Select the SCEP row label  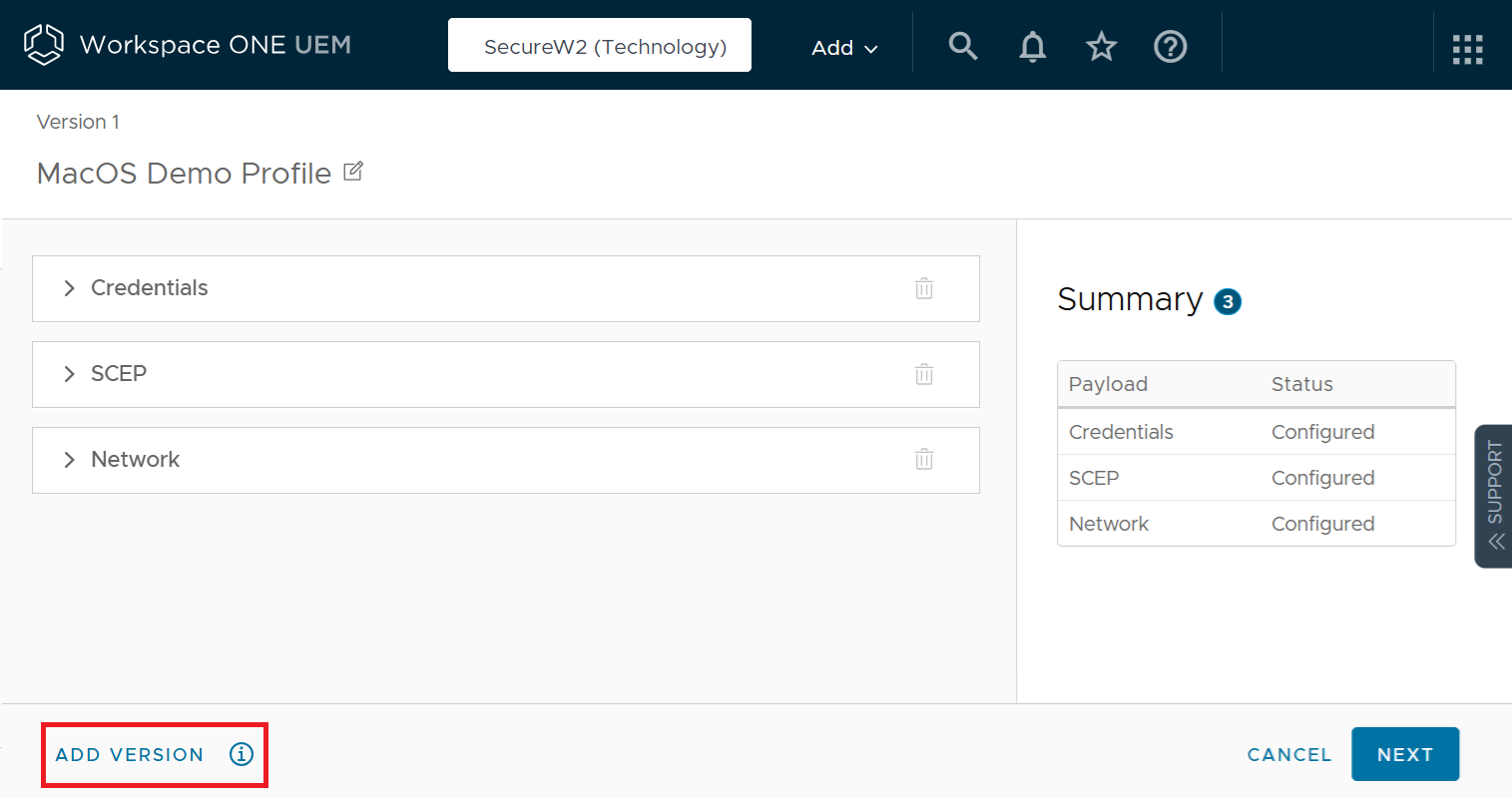coord(119,374)
